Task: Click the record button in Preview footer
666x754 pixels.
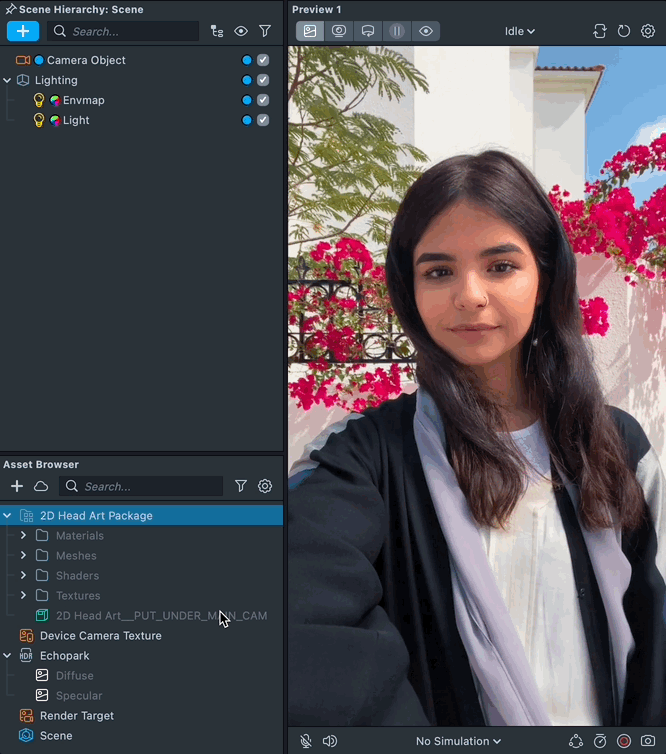Action: (624, 741)
